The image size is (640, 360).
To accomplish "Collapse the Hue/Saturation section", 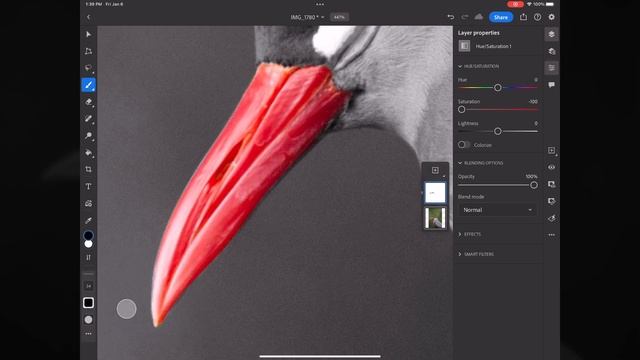I will click(x=460, y=66).
